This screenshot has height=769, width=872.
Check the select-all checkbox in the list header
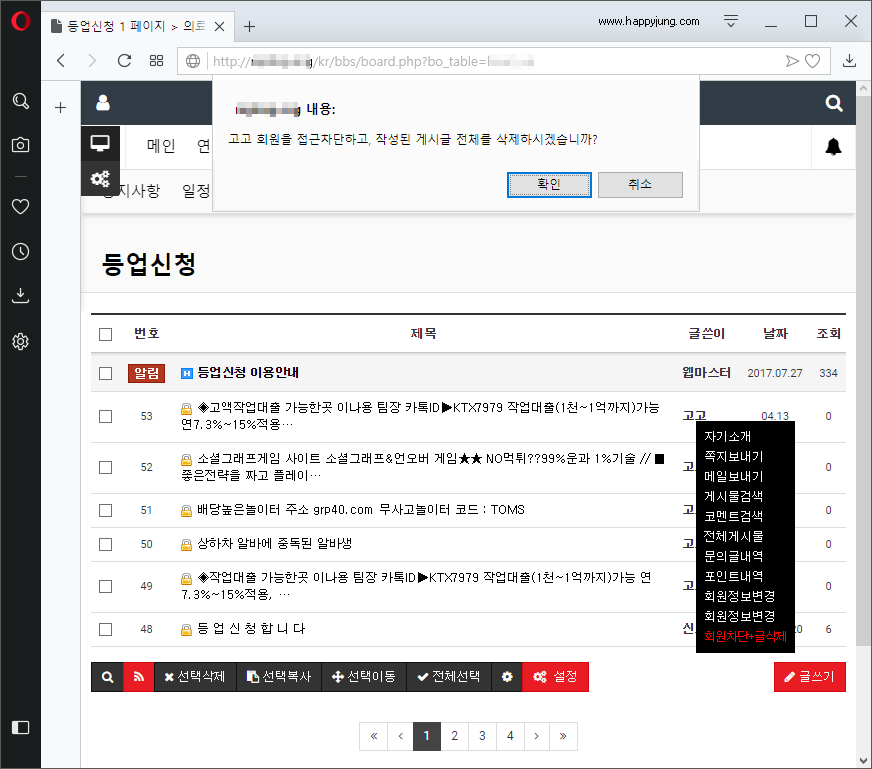tap(105, 333)
